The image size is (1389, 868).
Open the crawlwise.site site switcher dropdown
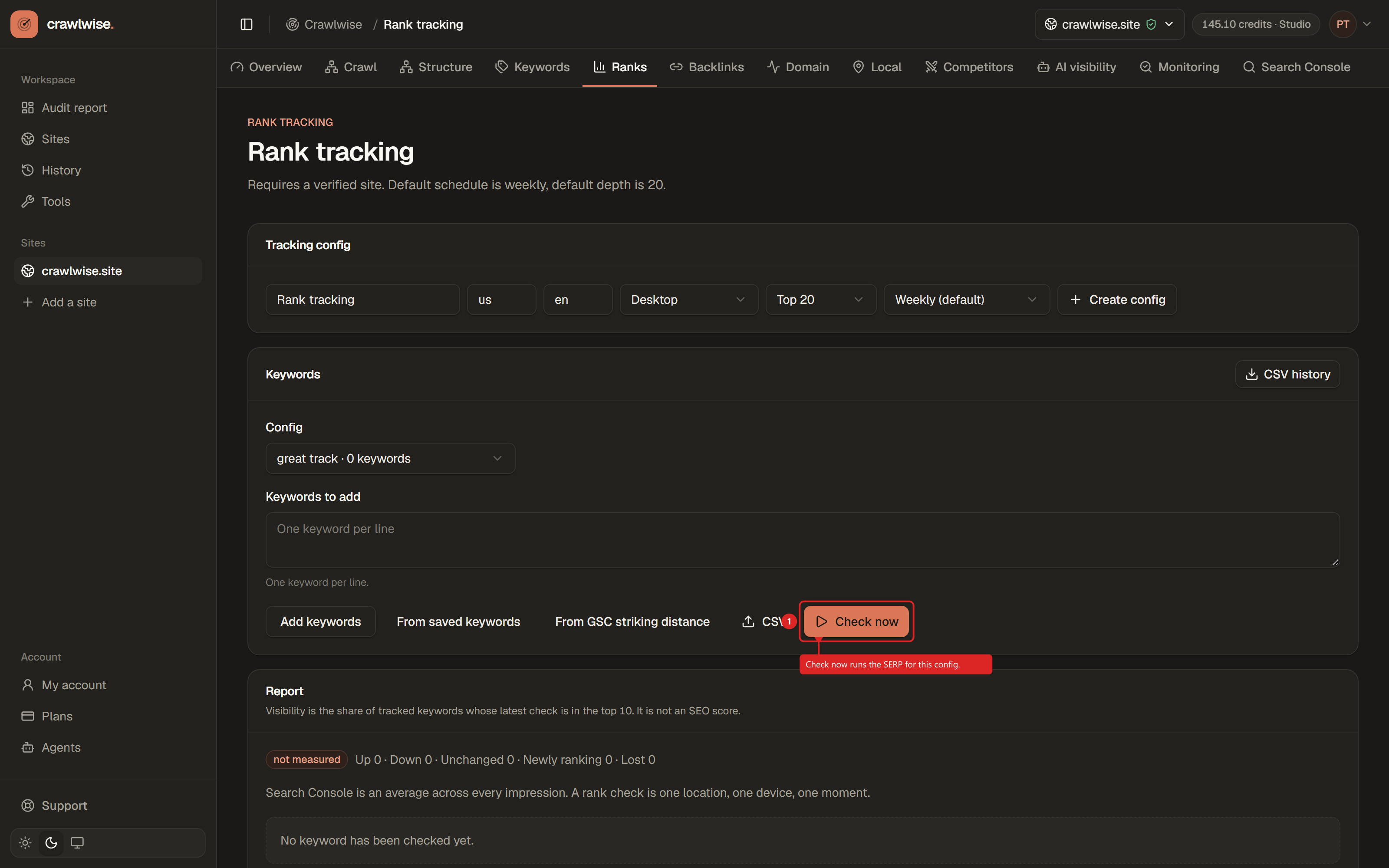click(1109, 24)
